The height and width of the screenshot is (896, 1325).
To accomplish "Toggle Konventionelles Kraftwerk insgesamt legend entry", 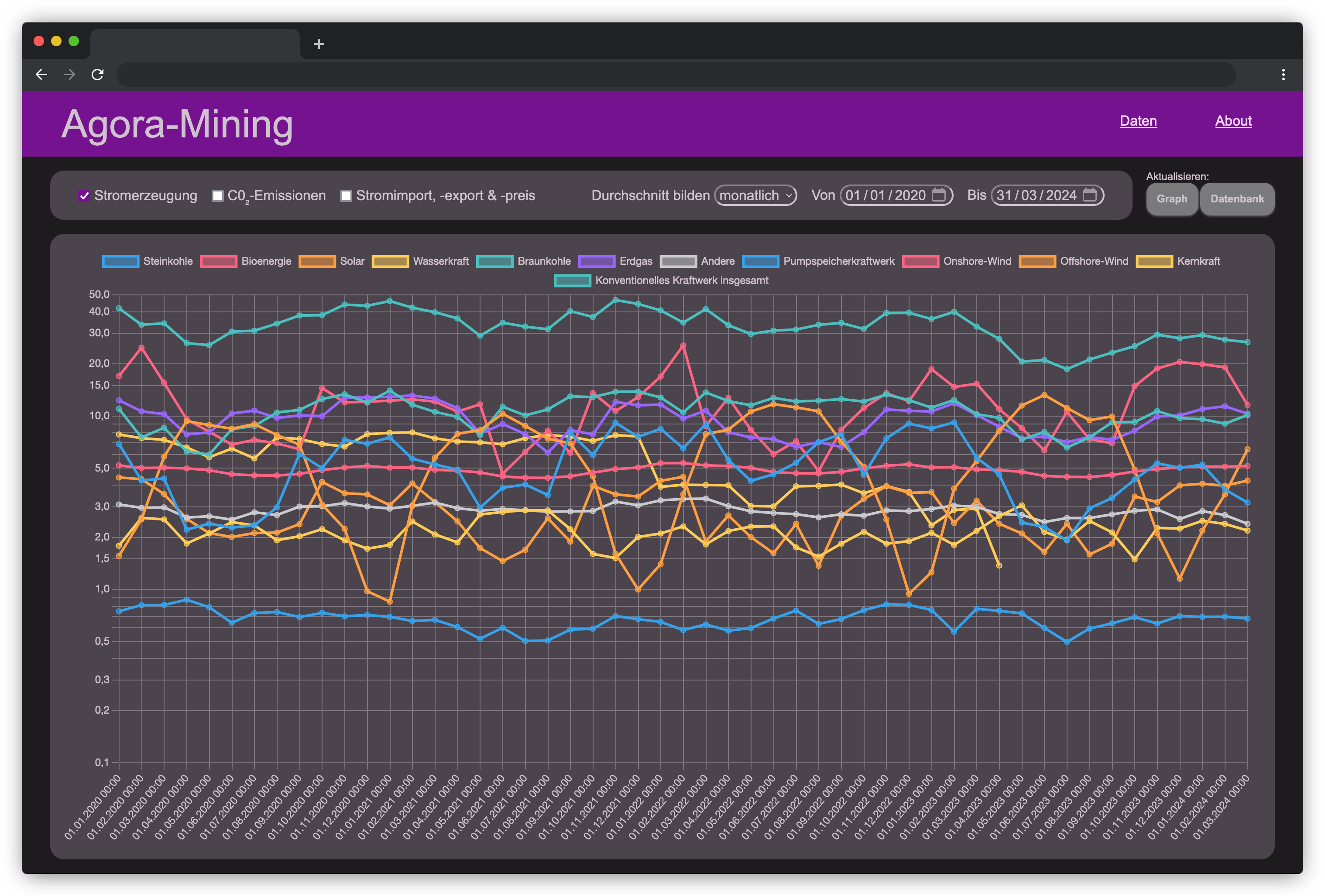I will [x=573, y=280].
